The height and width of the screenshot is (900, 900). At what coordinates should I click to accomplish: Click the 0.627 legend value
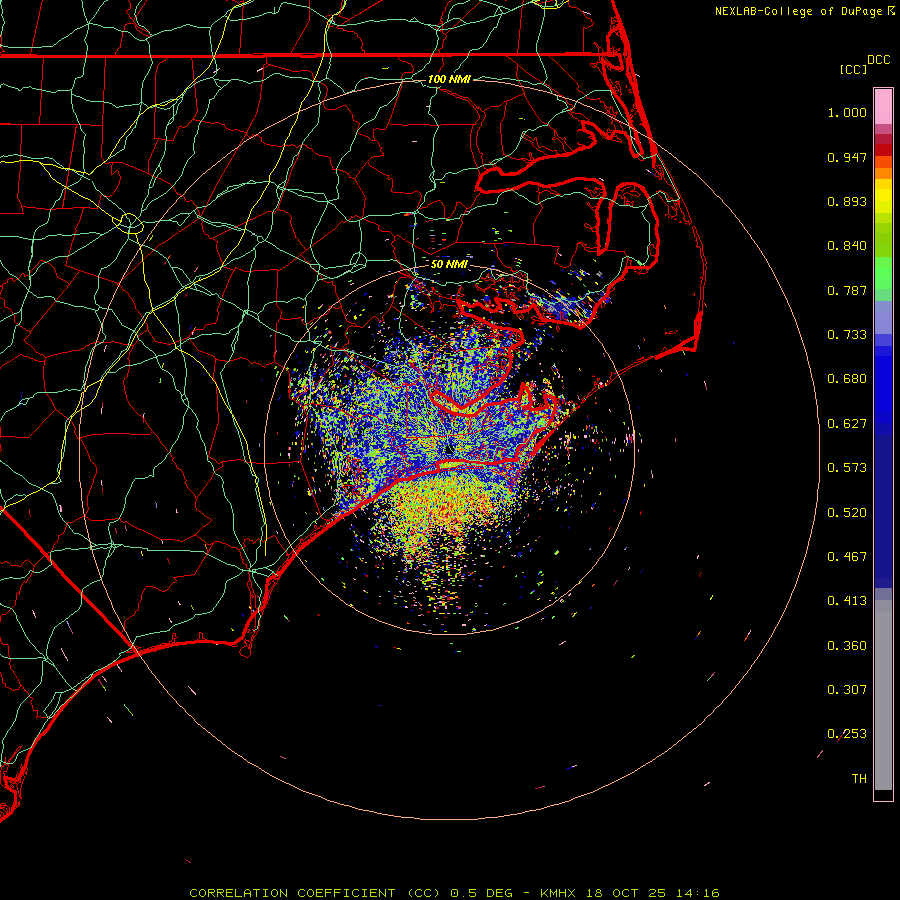point(847,424)
